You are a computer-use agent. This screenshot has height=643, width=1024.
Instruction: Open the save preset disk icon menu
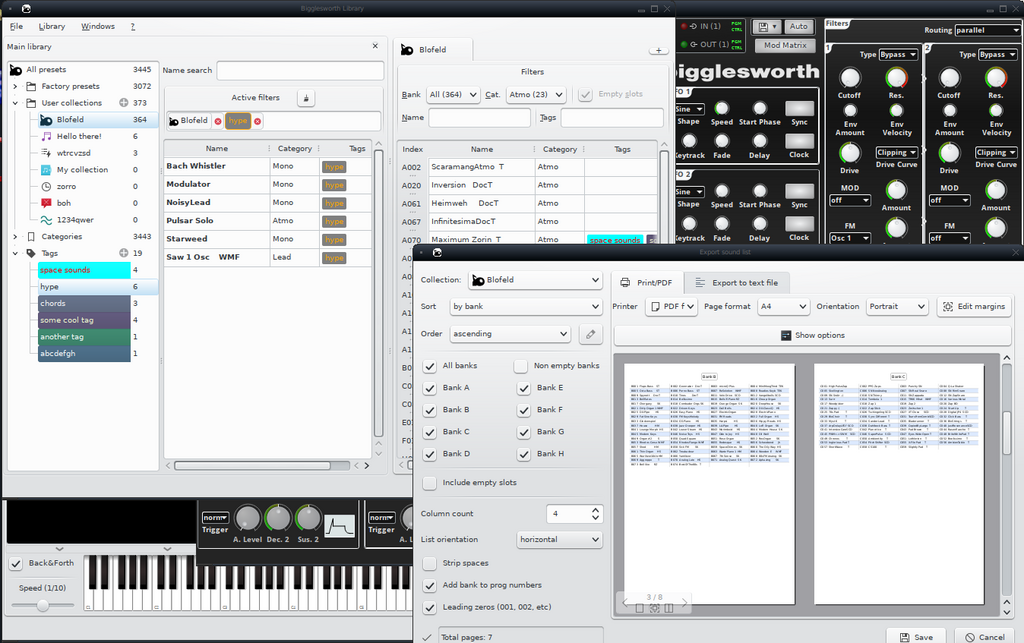769,26
